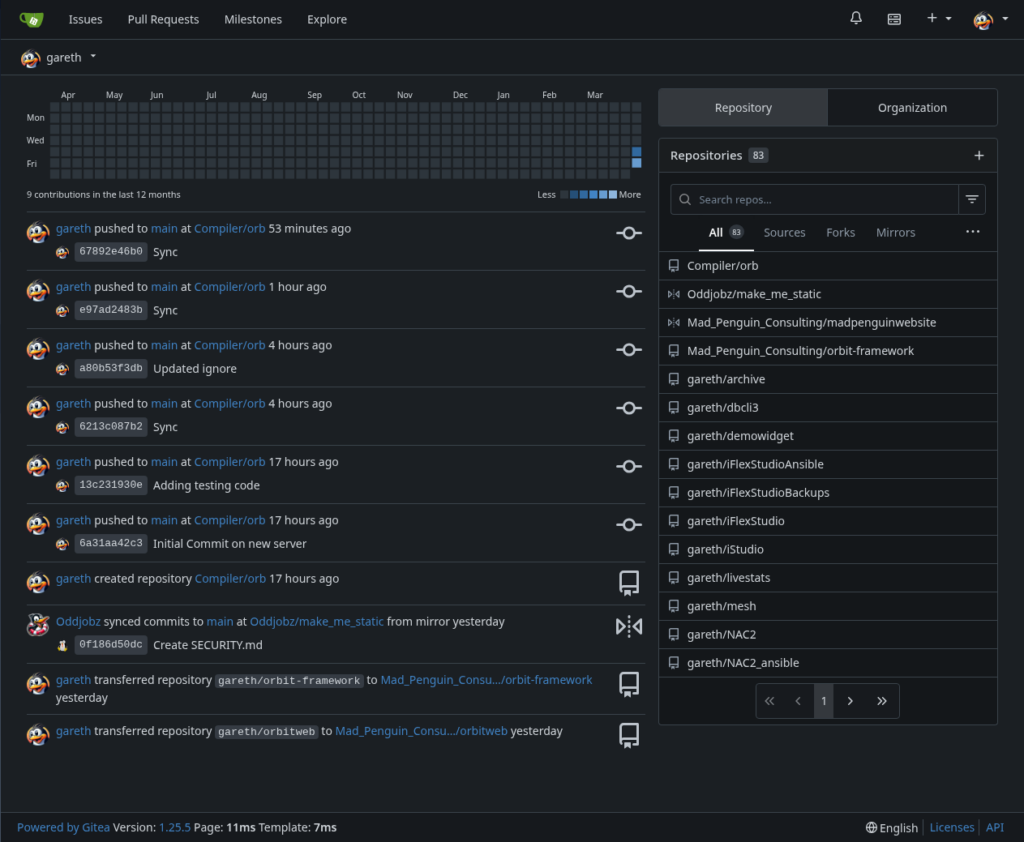
Task: Switch to the Organization tab
Action: tap(912, 108)
